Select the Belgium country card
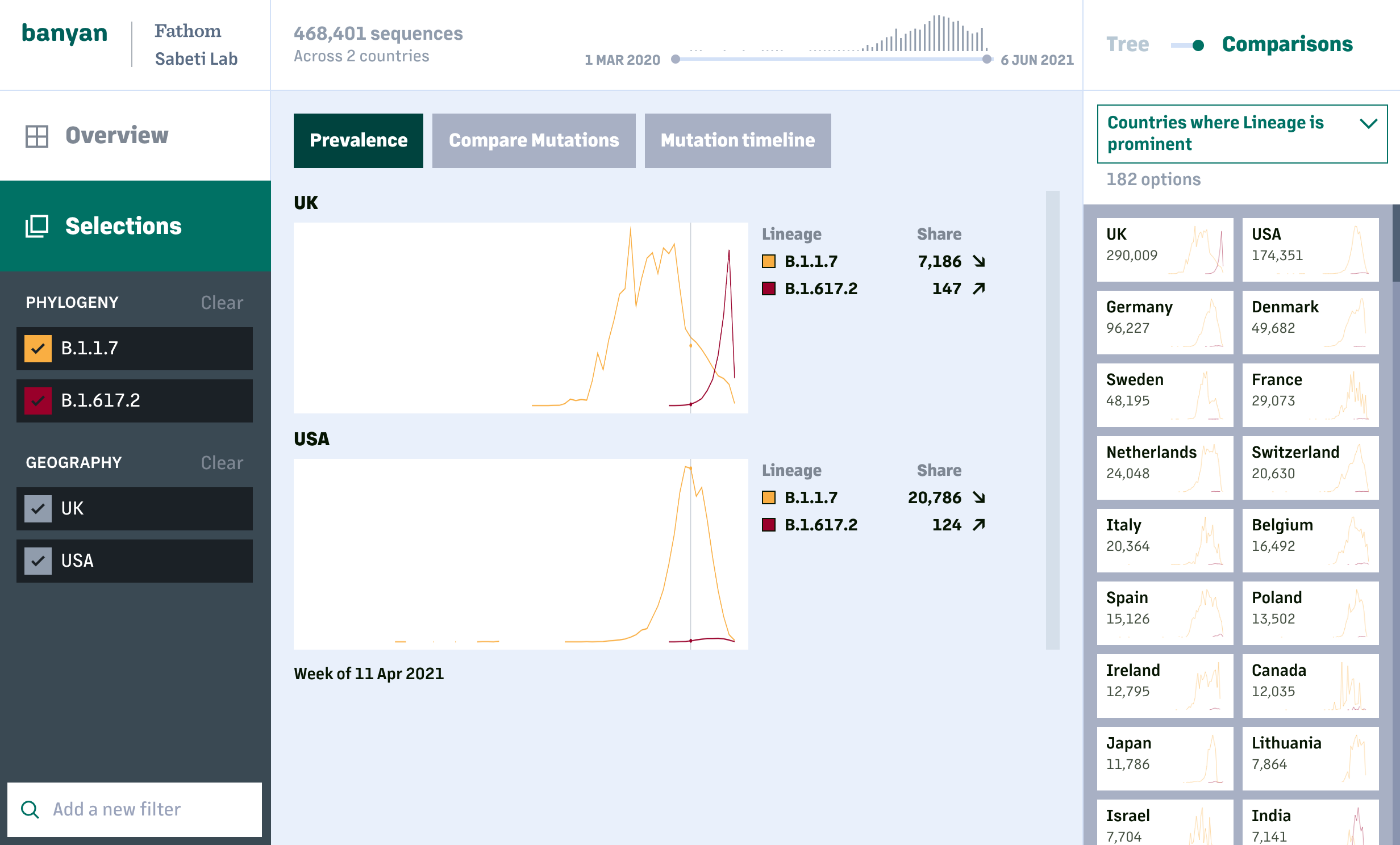 [x=1311, y=540]
